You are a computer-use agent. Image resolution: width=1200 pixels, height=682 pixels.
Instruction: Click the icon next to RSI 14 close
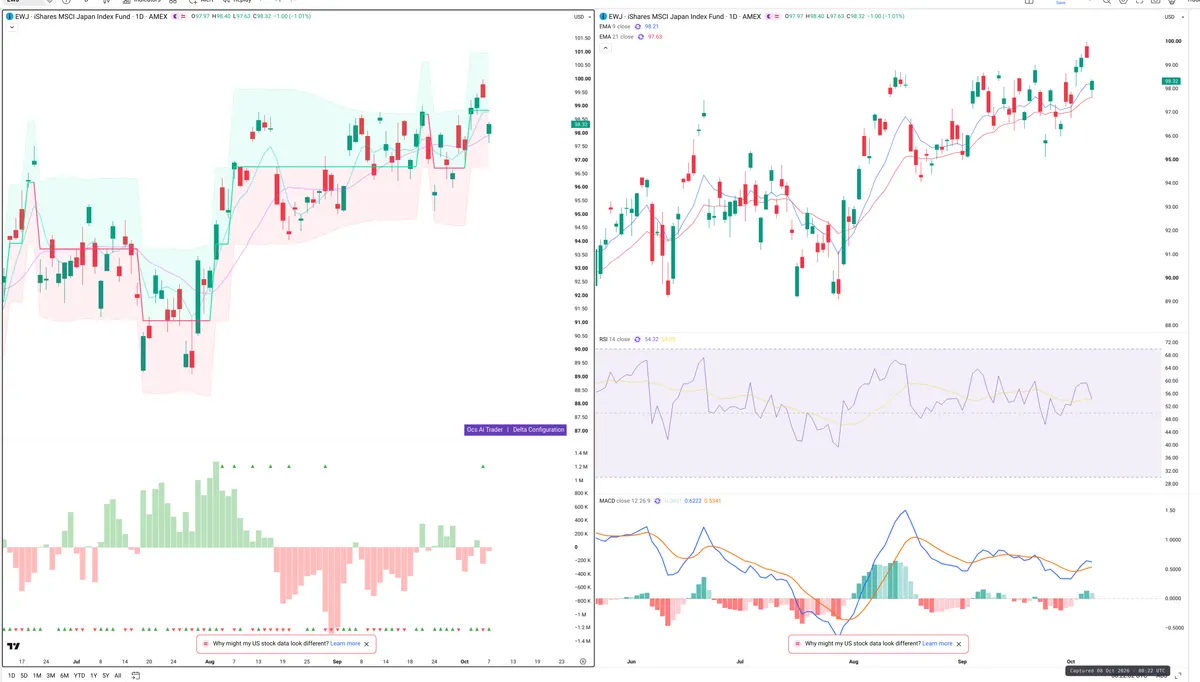tap(637, 339)
